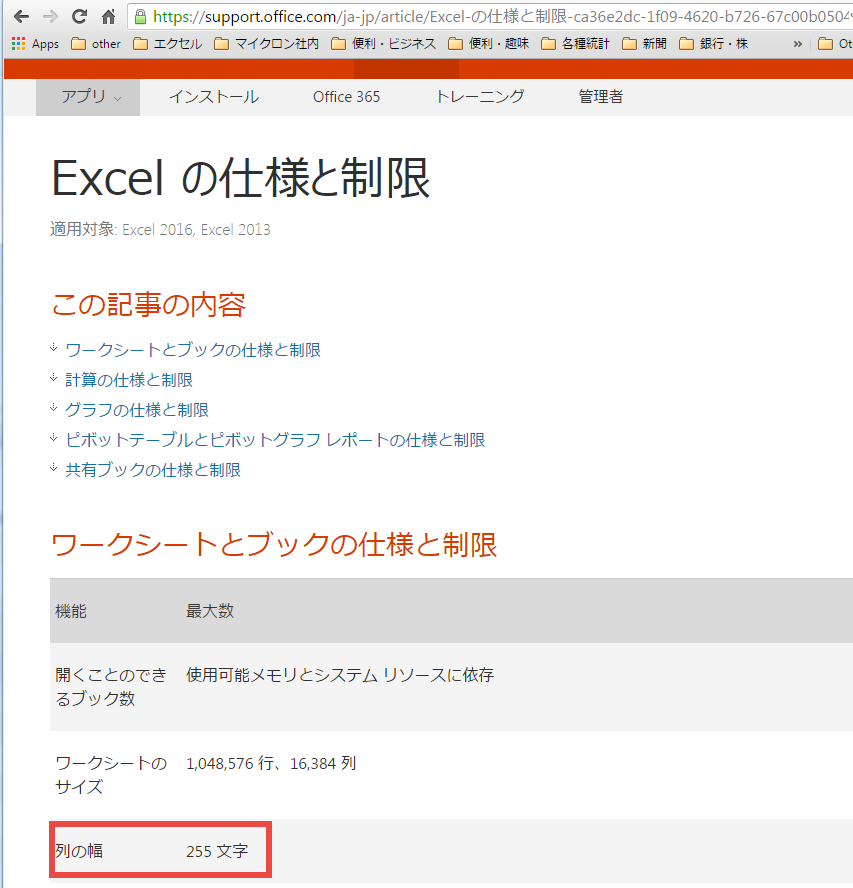Open the エクセル bookmarks folder

(x=168, y=44)
